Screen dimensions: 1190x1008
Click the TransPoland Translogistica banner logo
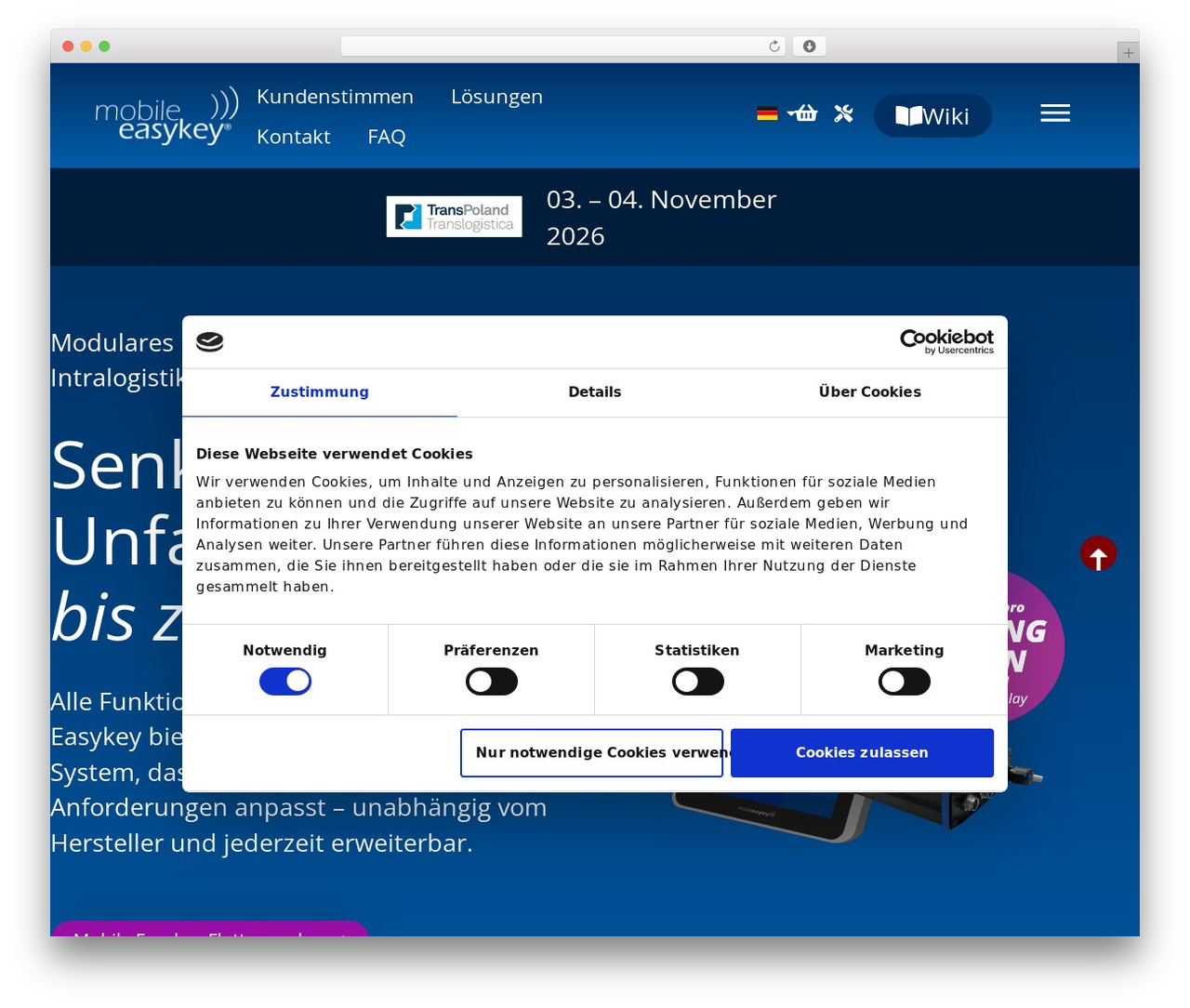click(454, 217)
